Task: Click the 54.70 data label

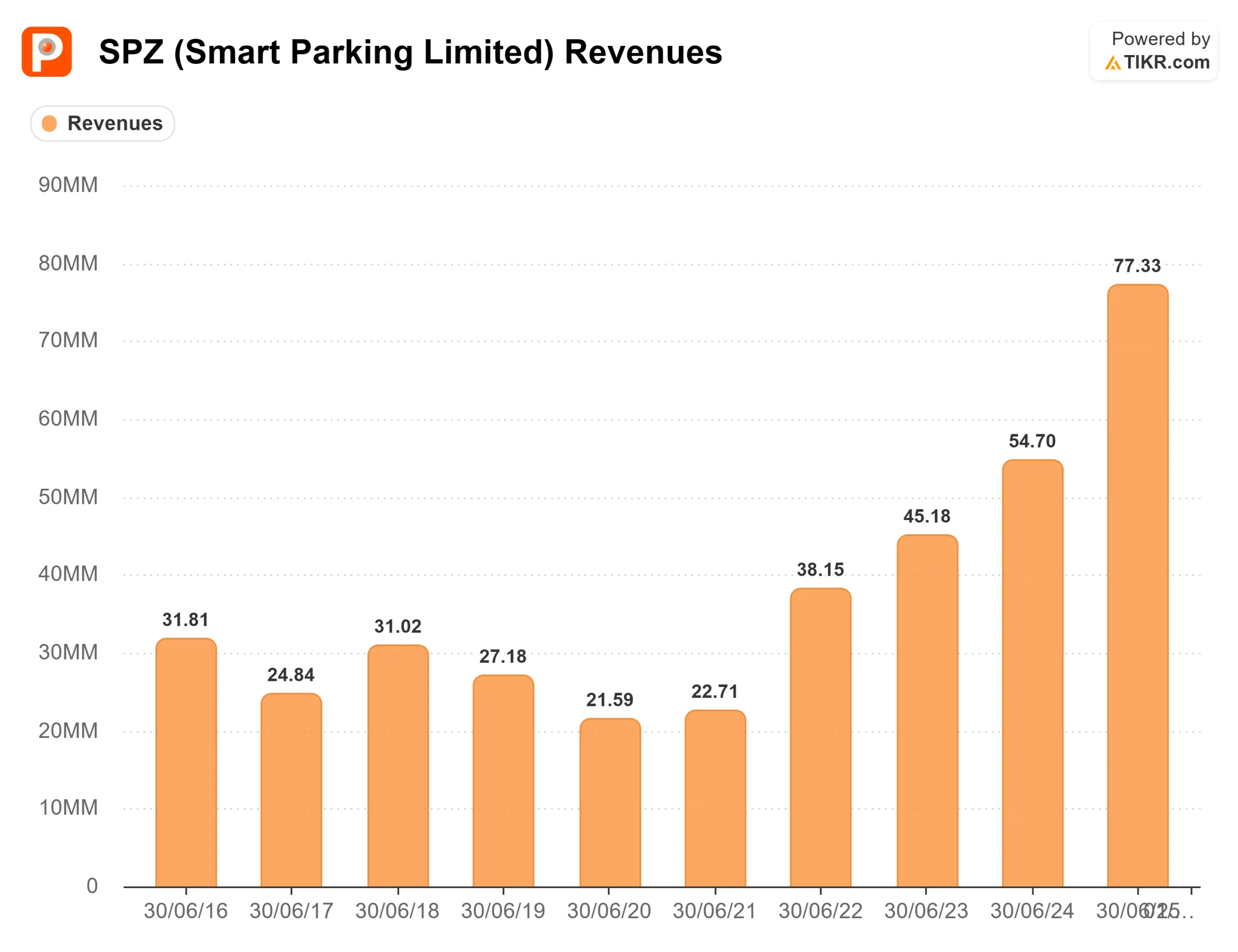Action: 1032,441
